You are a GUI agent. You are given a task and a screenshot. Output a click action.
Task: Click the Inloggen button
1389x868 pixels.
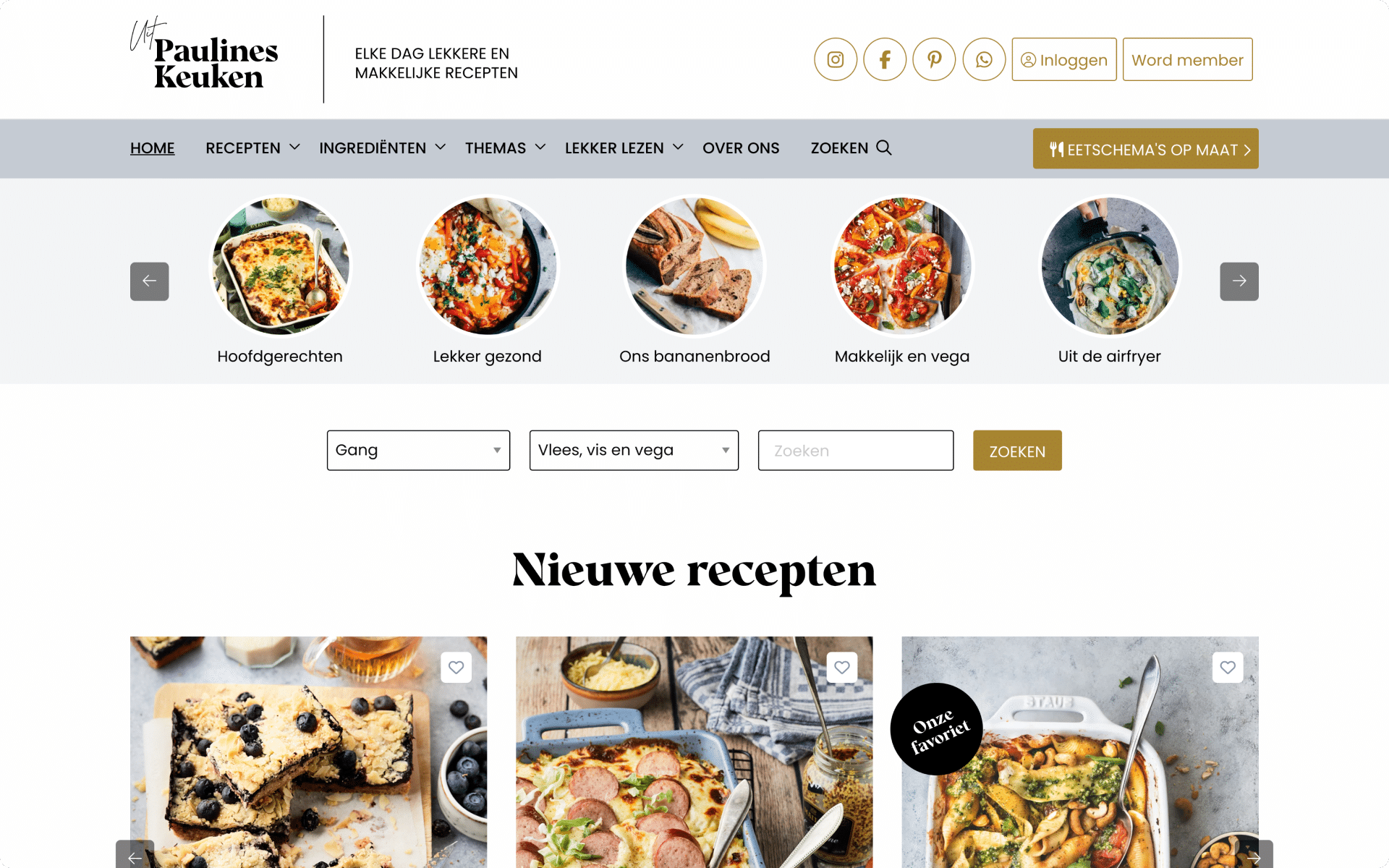click(x=1064, y=59)
